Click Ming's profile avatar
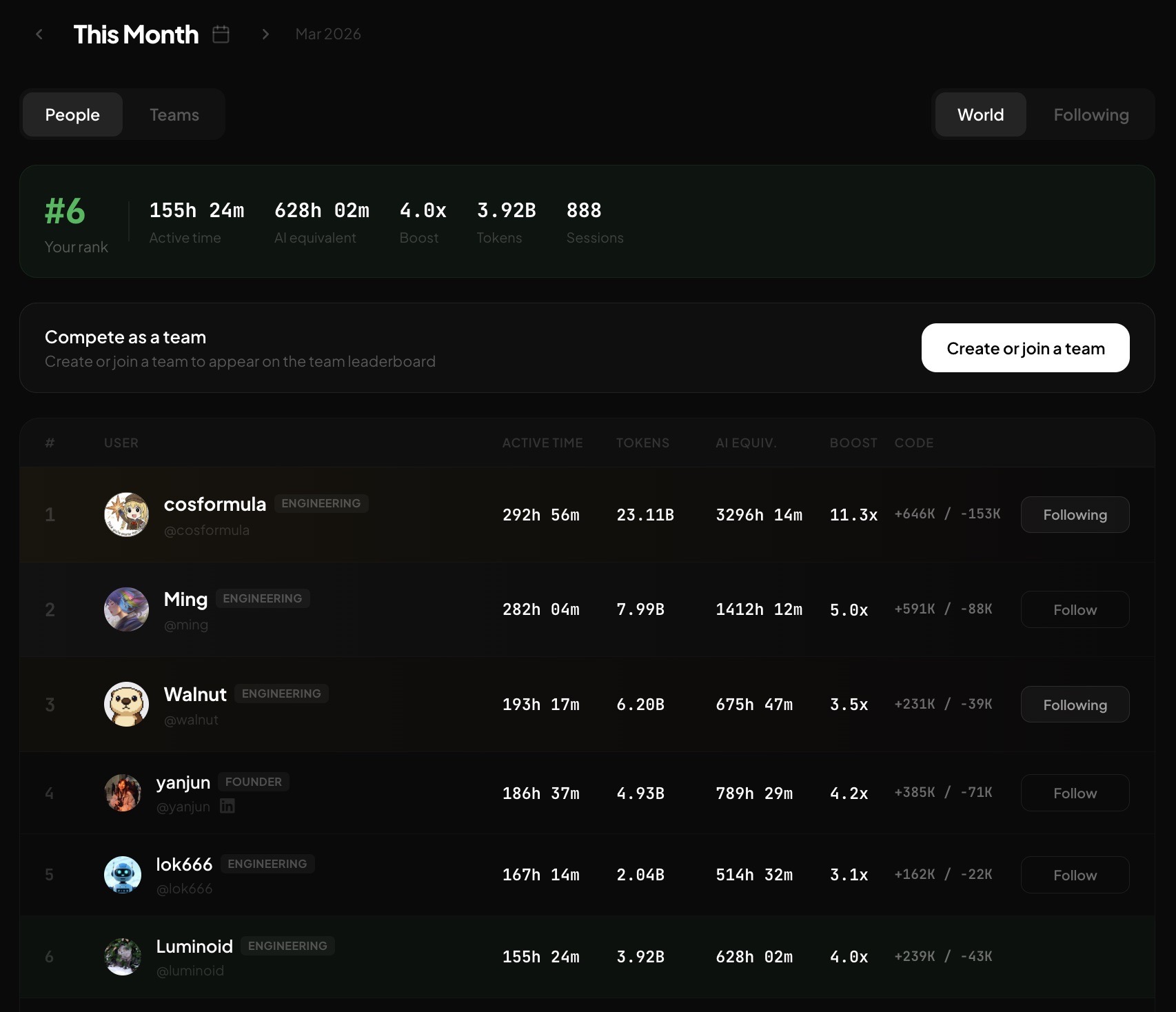Image resolution: width=1176 pixels, height=1012 pixels. (126, 609)
